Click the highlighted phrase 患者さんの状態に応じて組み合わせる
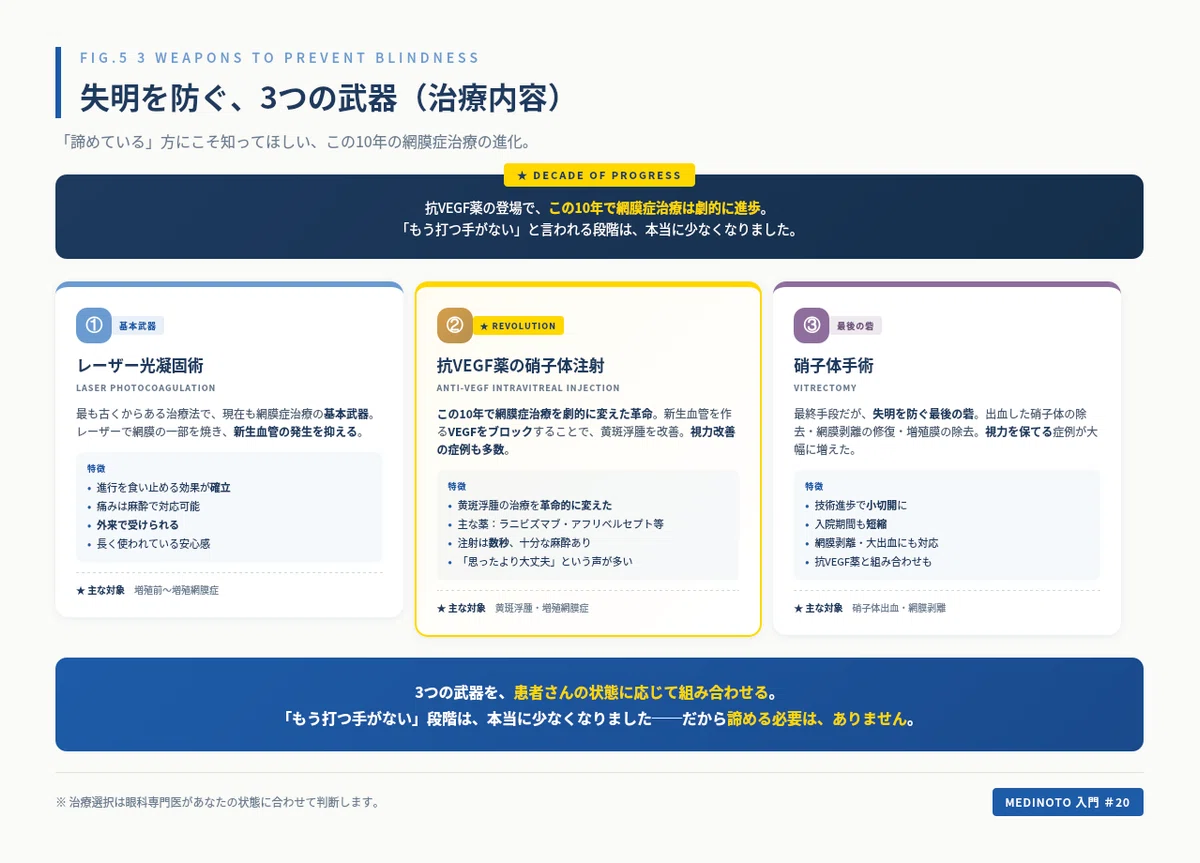 641,693
